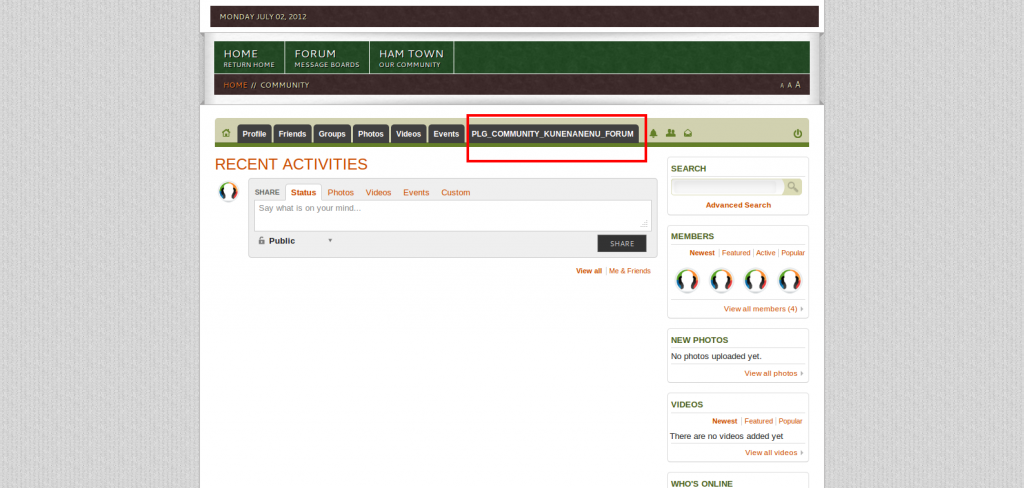Click the home icon in community toolbar
This screenshot has width=1024, height=488.
coord(226,133)
